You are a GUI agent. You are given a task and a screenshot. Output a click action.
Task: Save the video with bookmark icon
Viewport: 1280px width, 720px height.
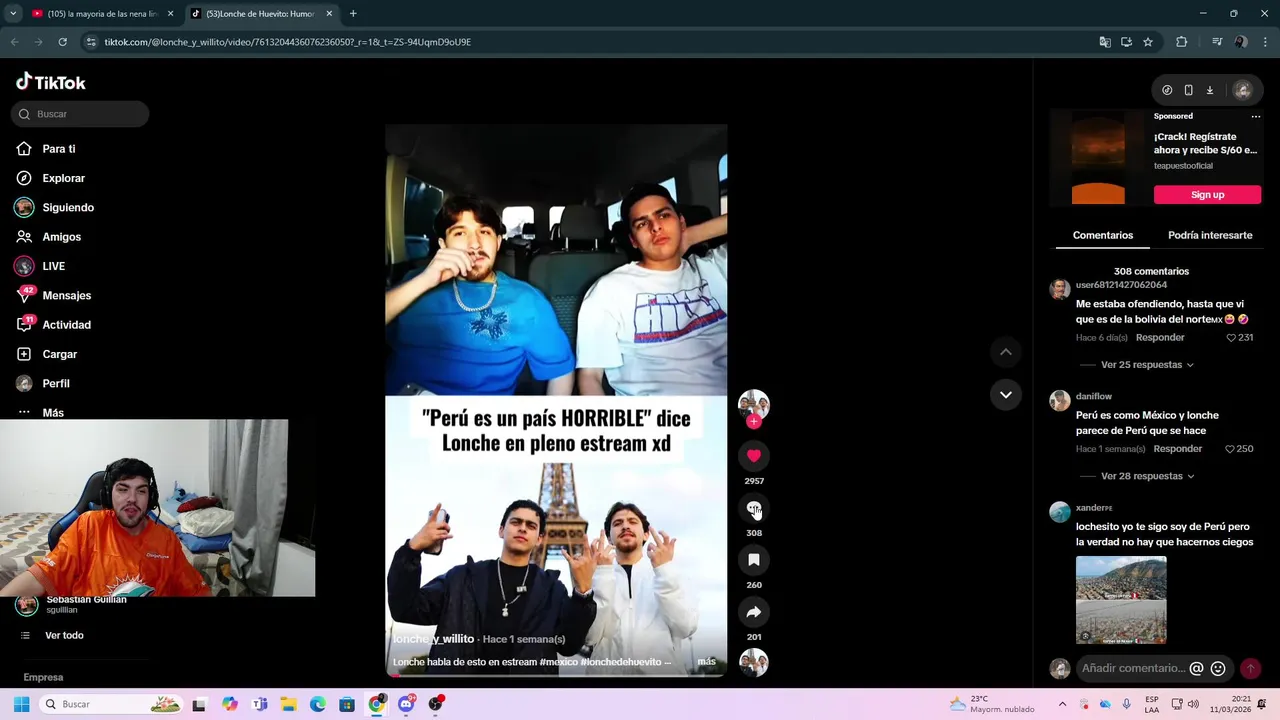(754, 560)
